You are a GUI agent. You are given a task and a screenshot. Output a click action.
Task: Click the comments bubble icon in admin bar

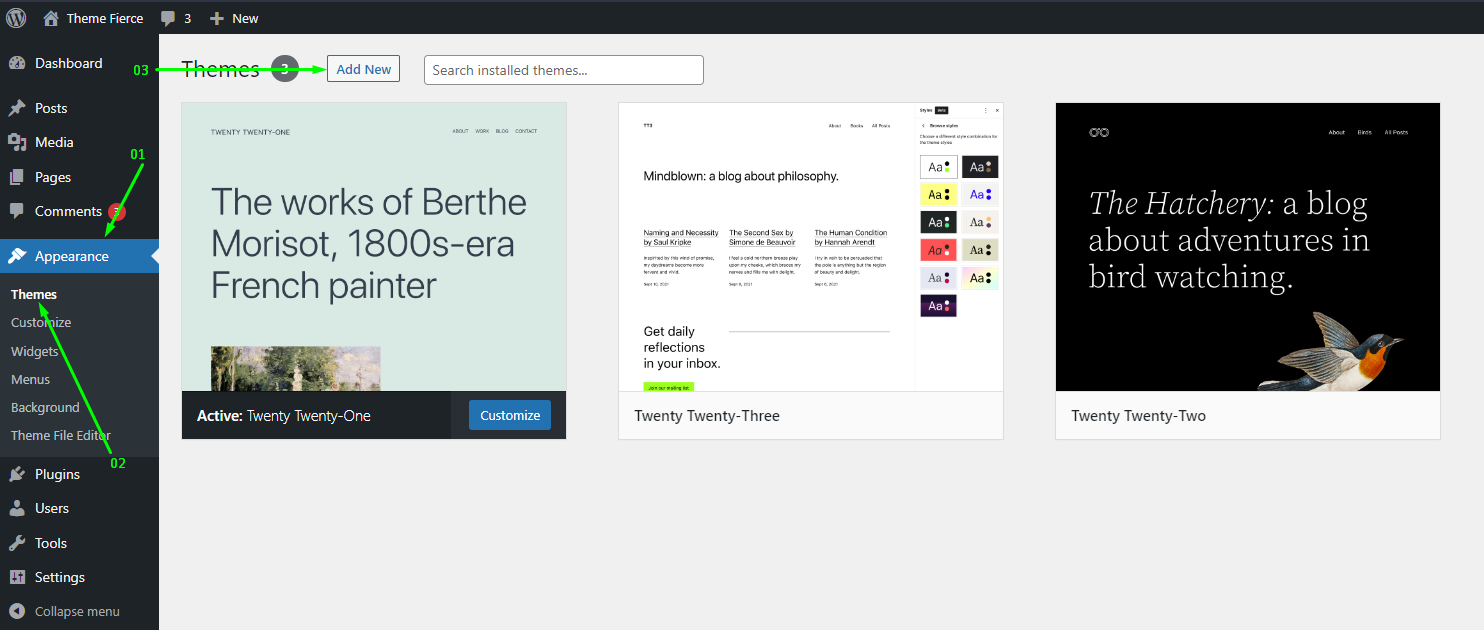click(x=168, y=18)
